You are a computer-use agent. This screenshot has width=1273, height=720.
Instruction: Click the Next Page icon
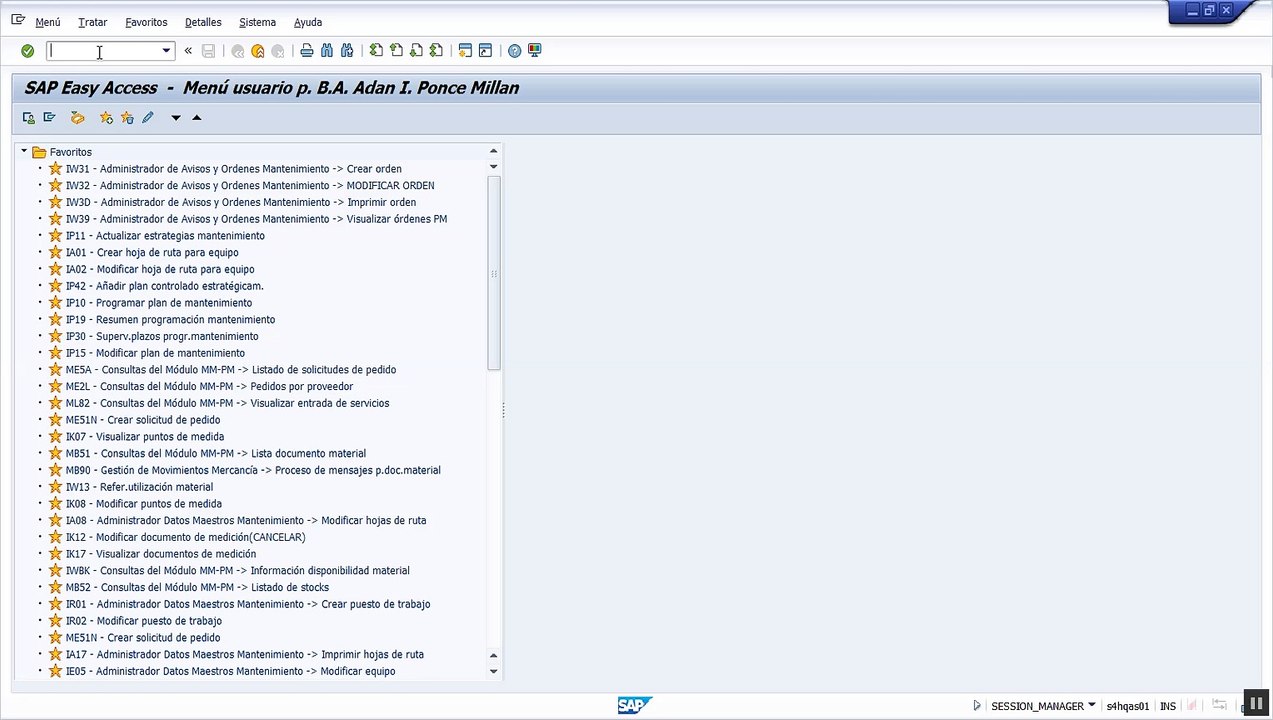pyautogui.click(x=416, y=51)
